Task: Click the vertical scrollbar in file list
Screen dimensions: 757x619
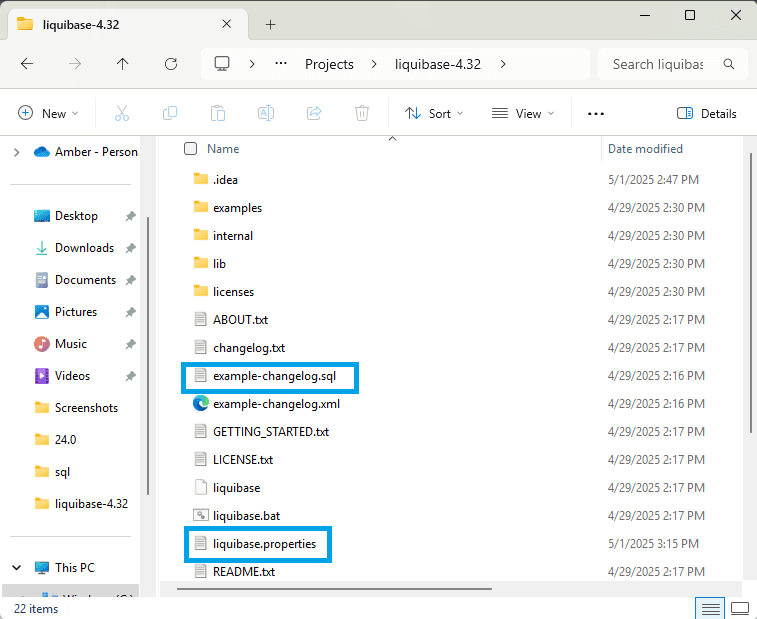Action: (751, 300)
